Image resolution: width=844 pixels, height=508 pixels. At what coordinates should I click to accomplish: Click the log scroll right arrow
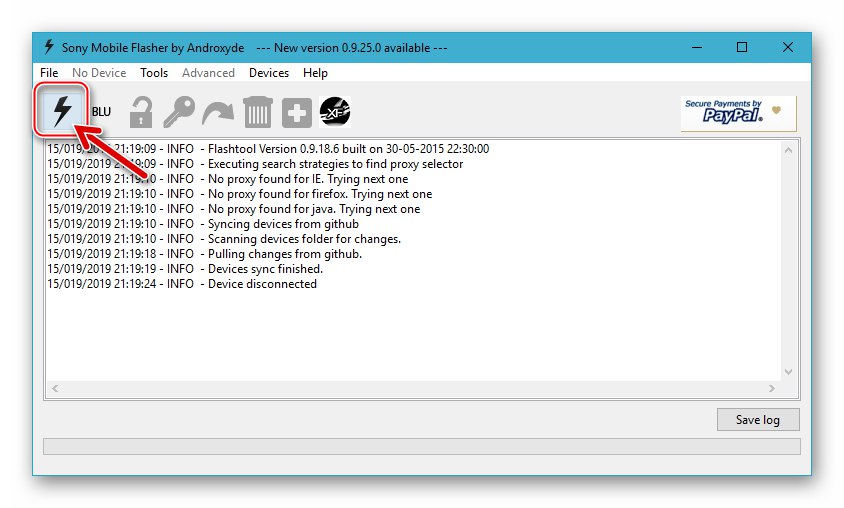(x=772, y=388)
